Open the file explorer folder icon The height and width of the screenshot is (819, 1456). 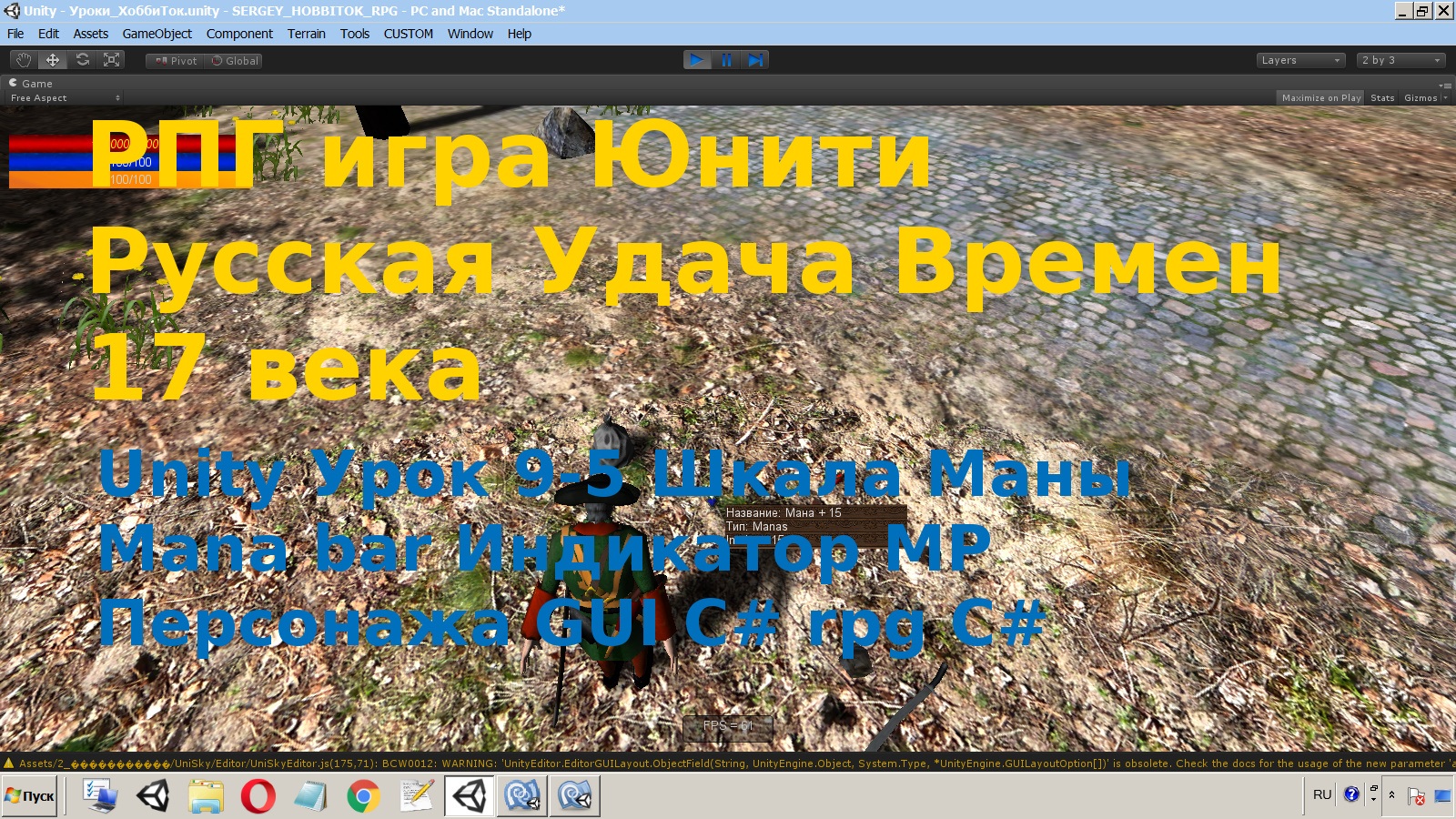pyautogui.click(x=206, y=796)
